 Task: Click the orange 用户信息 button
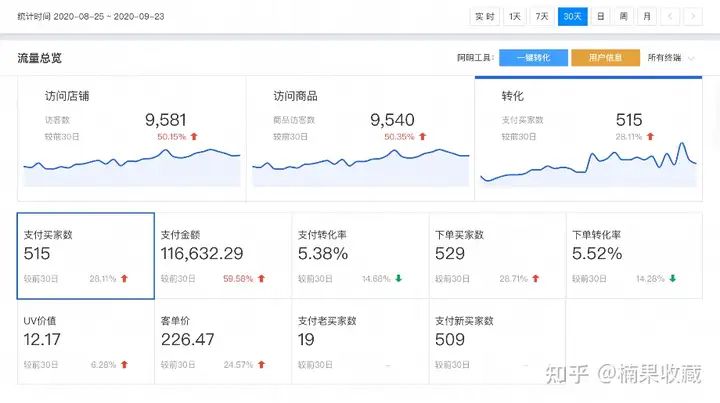(x=605, y=57)
